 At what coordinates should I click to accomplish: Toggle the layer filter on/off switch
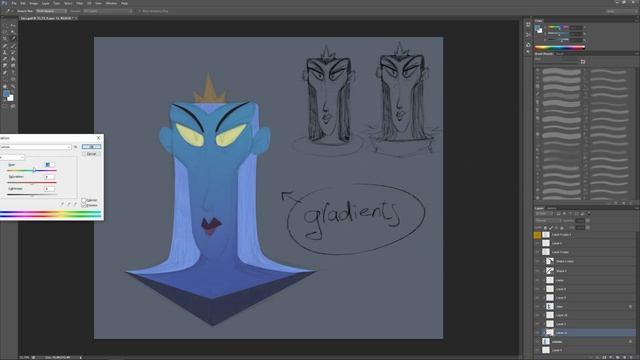click(x=589, y=213)
